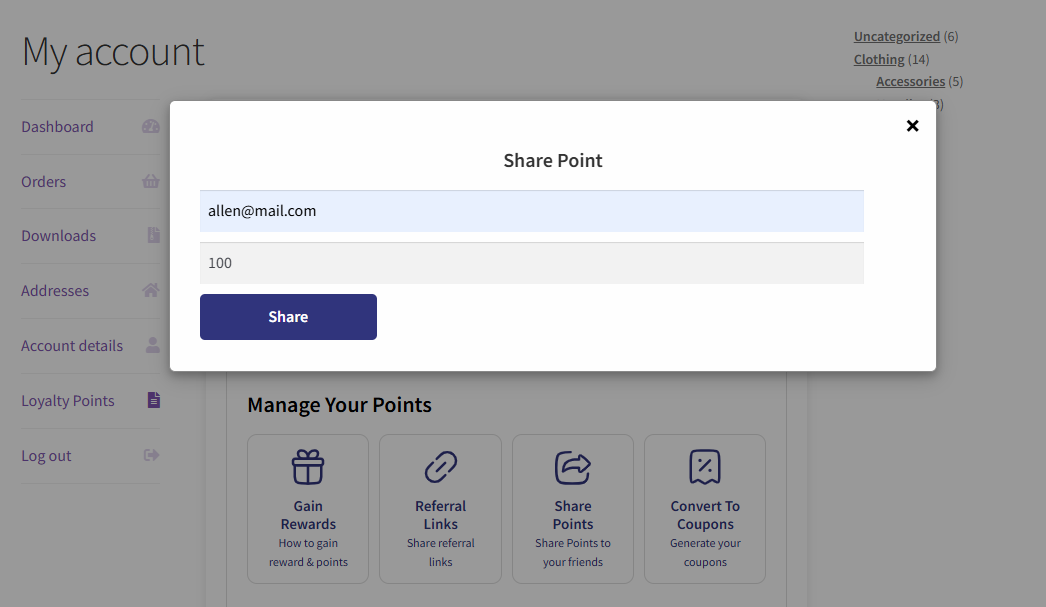The image size is (1046, 607).
Task: Open the Clothing category link
Action: (879, 60)
